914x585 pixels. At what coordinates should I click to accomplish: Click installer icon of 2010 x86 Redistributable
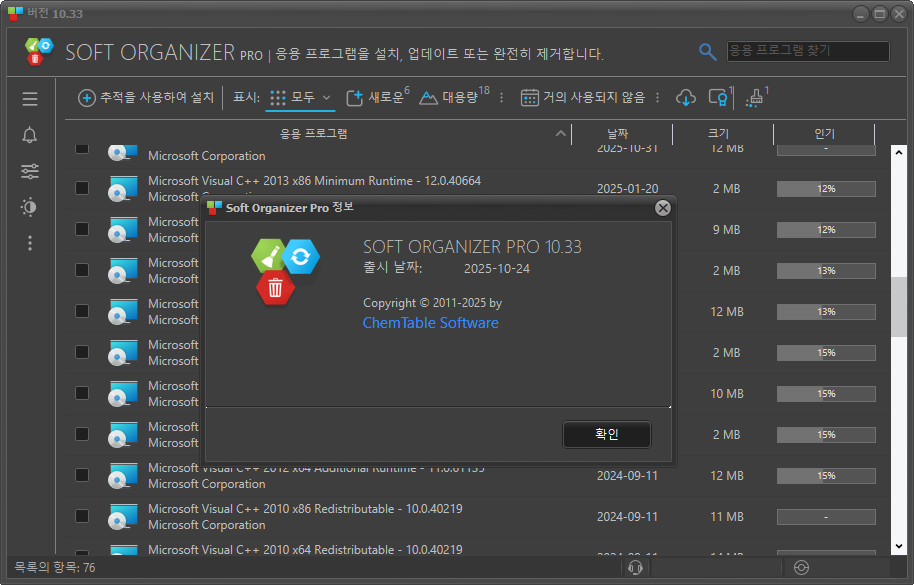point(122,516)
